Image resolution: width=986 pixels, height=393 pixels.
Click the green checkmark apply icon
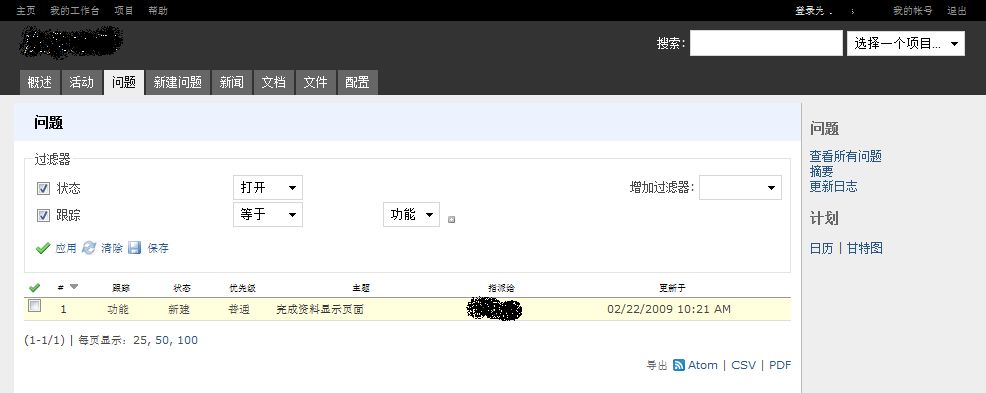(x=43, y=248)
